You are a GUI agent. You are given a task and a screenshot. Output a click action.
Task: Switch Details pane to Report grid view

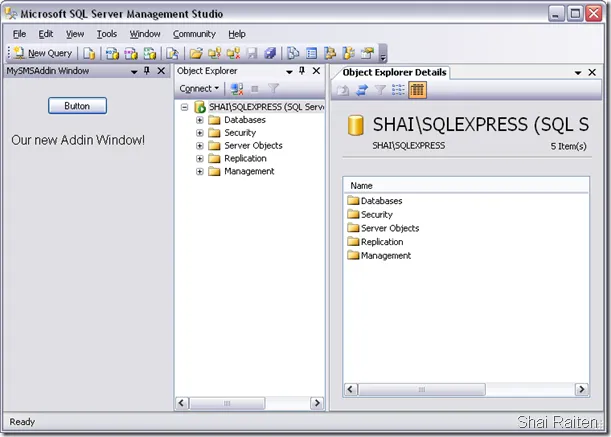pyautogui.click(x=417, y=90)
